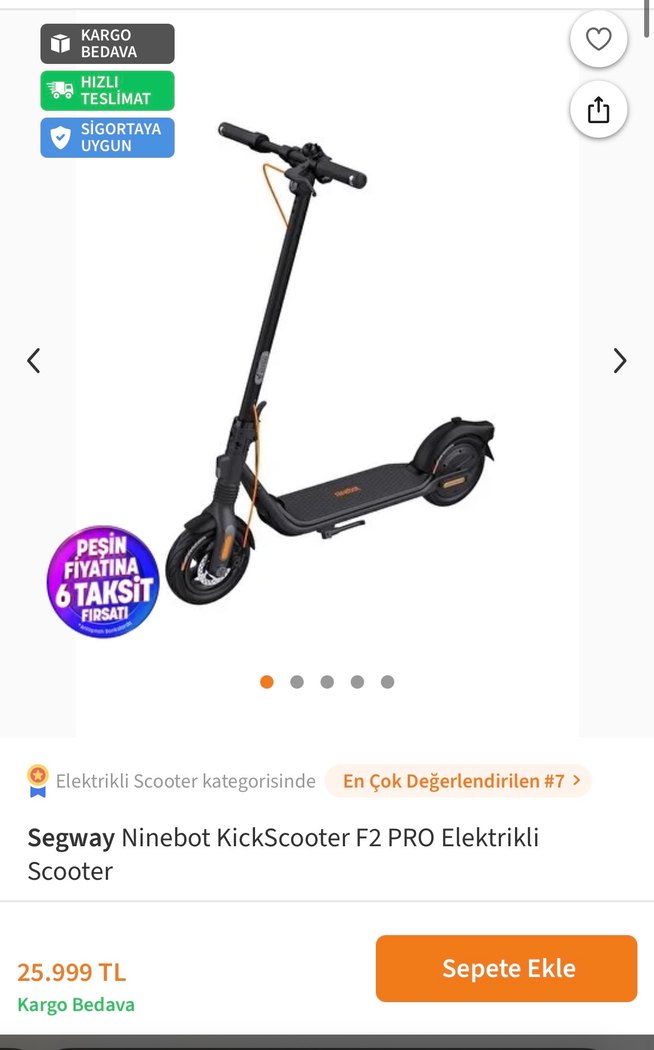Tap the 6 Taksit Fırsatı round badge
The height and width of the screenshot is (1050, 654).
(103, 583)
